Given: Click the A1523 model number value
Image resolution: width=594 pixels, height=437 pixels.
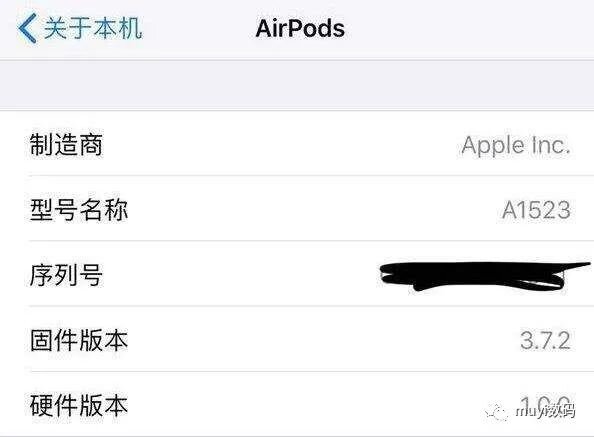Looking at the screenshot, I should tap(536, 210).
